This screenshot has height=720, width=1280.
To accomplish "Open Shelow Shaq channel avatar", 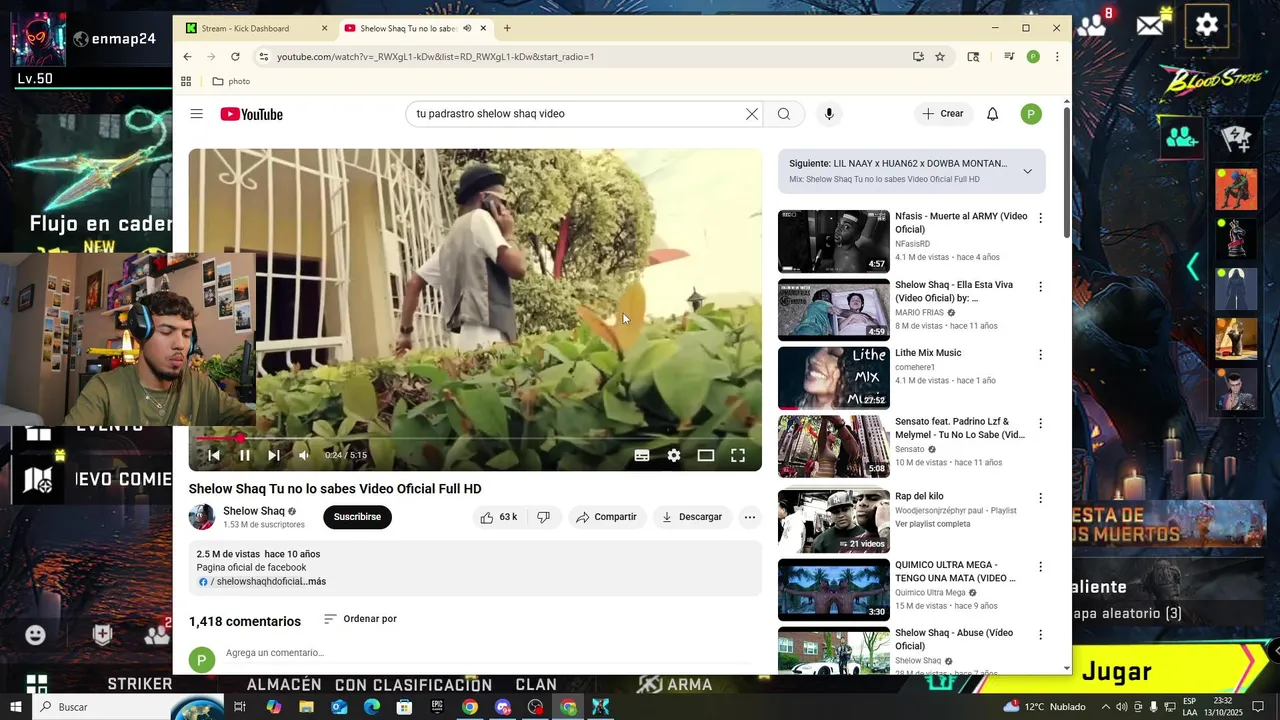I will tap(202, 517).
